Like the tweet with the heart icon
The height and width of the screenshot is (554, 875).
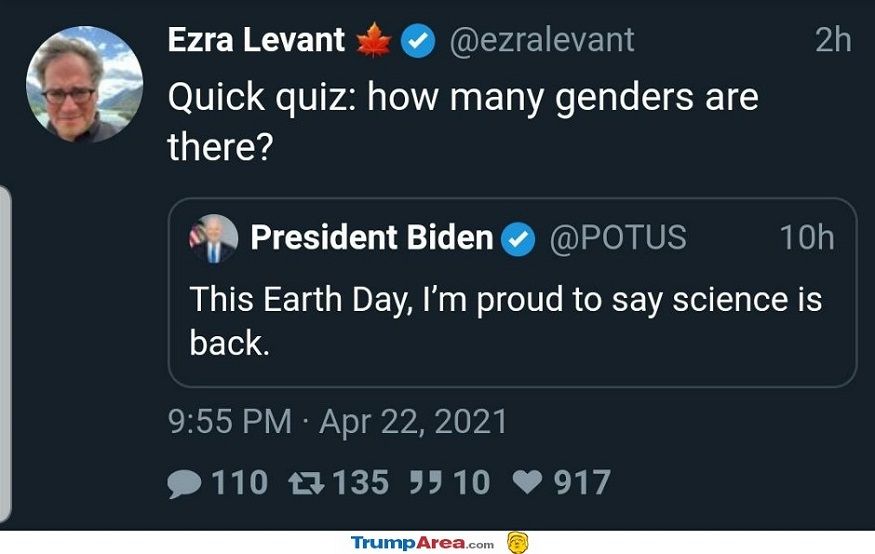(x=526, y=484)
